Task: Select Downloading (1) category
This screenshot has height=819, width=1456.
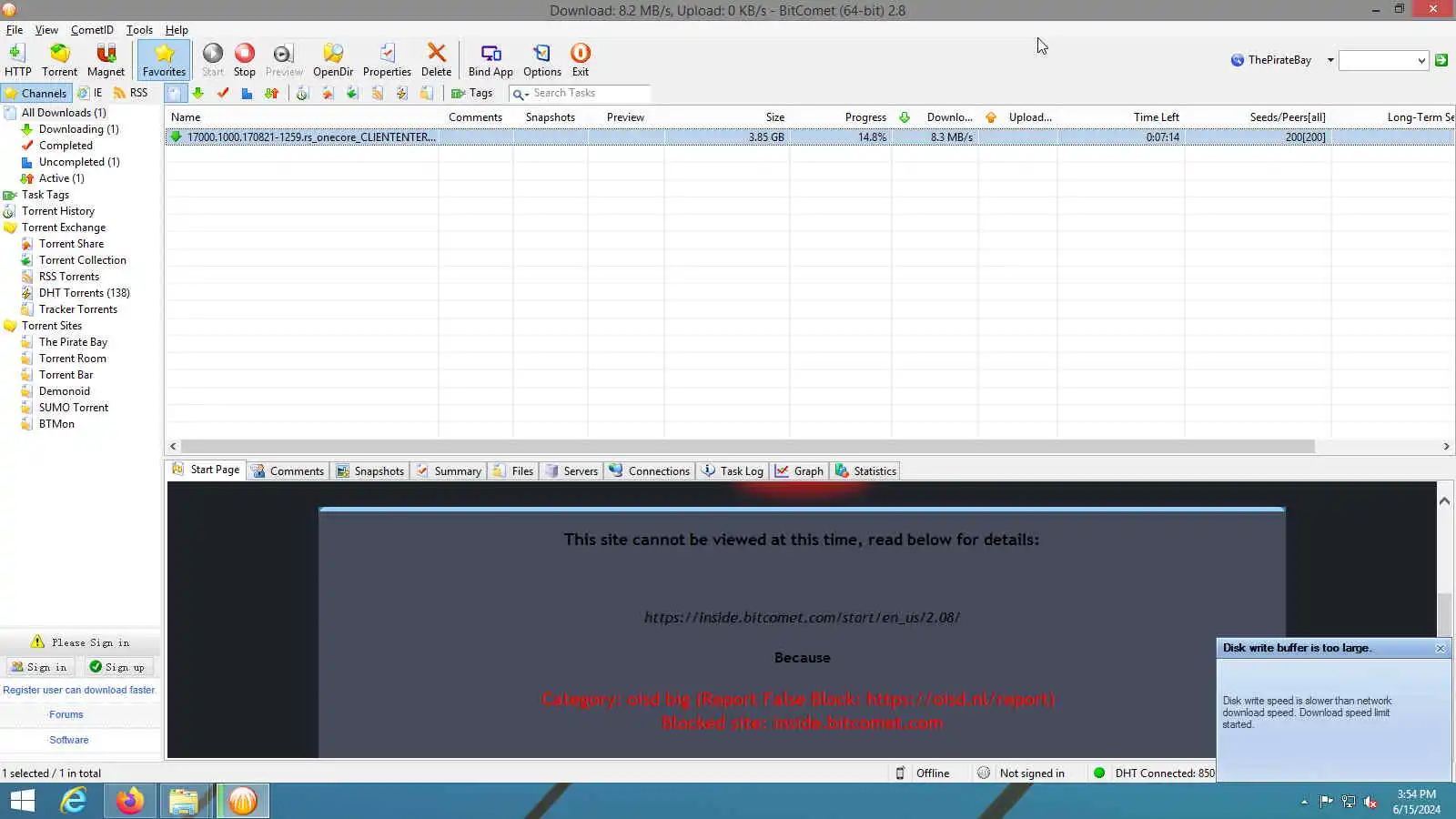Action: (x=78, y=129)
